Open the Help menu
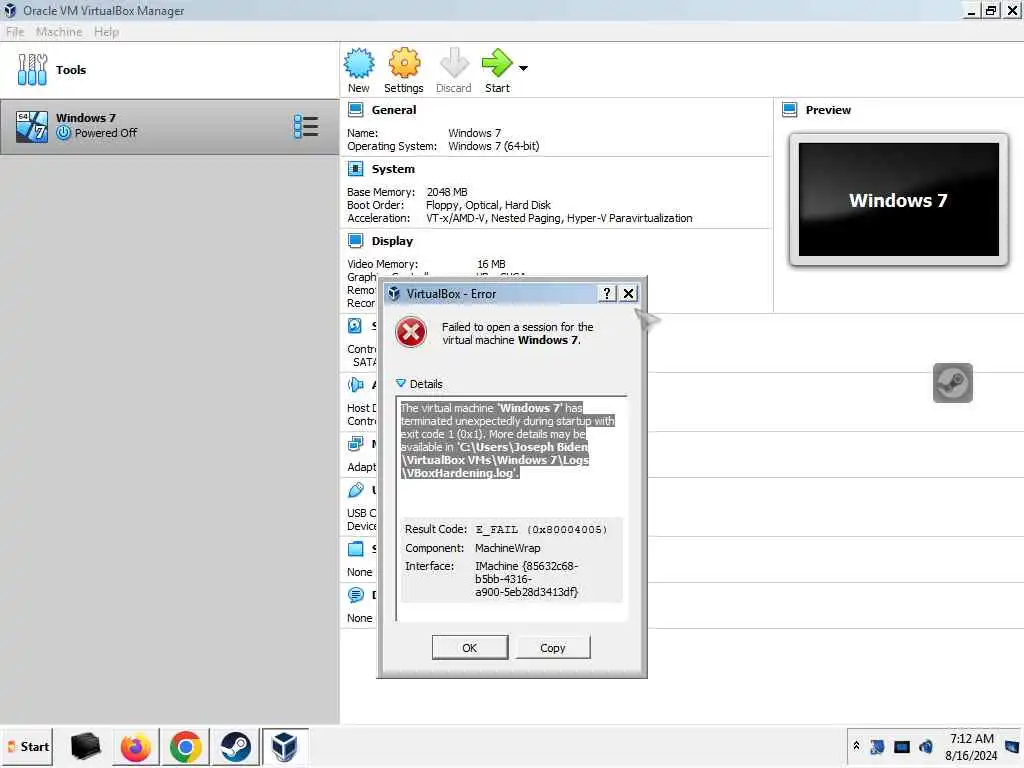The width and height of the screenshot is (1024, 768). point(106,32)
